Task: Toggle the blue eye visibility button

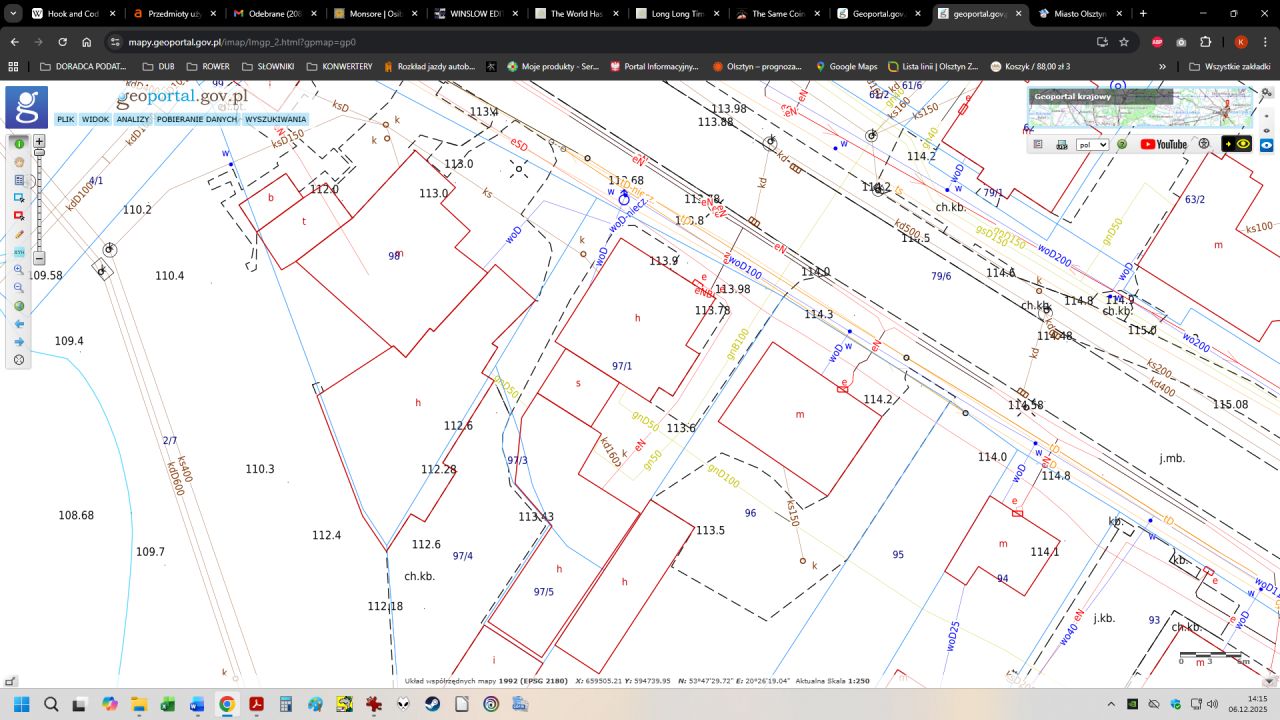Action: [1266, 144]
